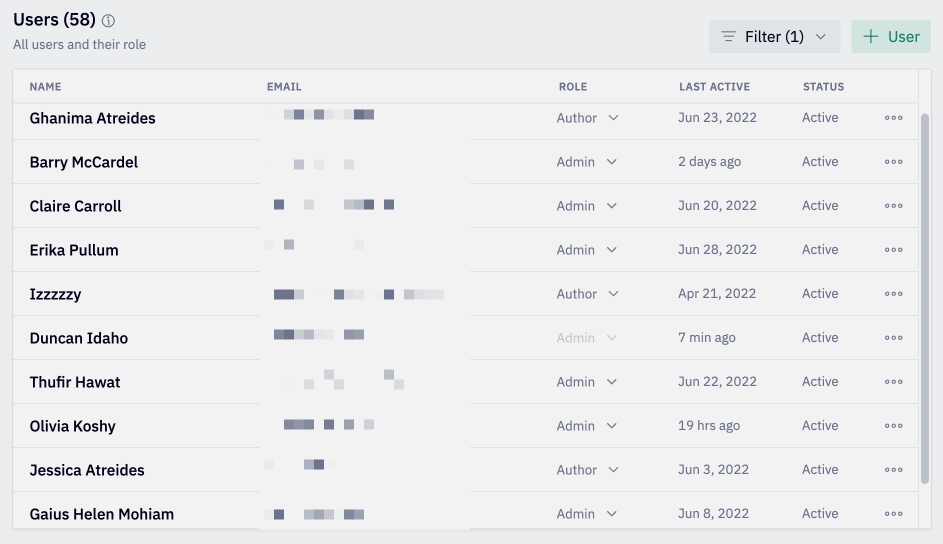This screenshot has height=544, width=943.
Task: Click the users table vertical scrollbar
Action: (x=925, y=298)
